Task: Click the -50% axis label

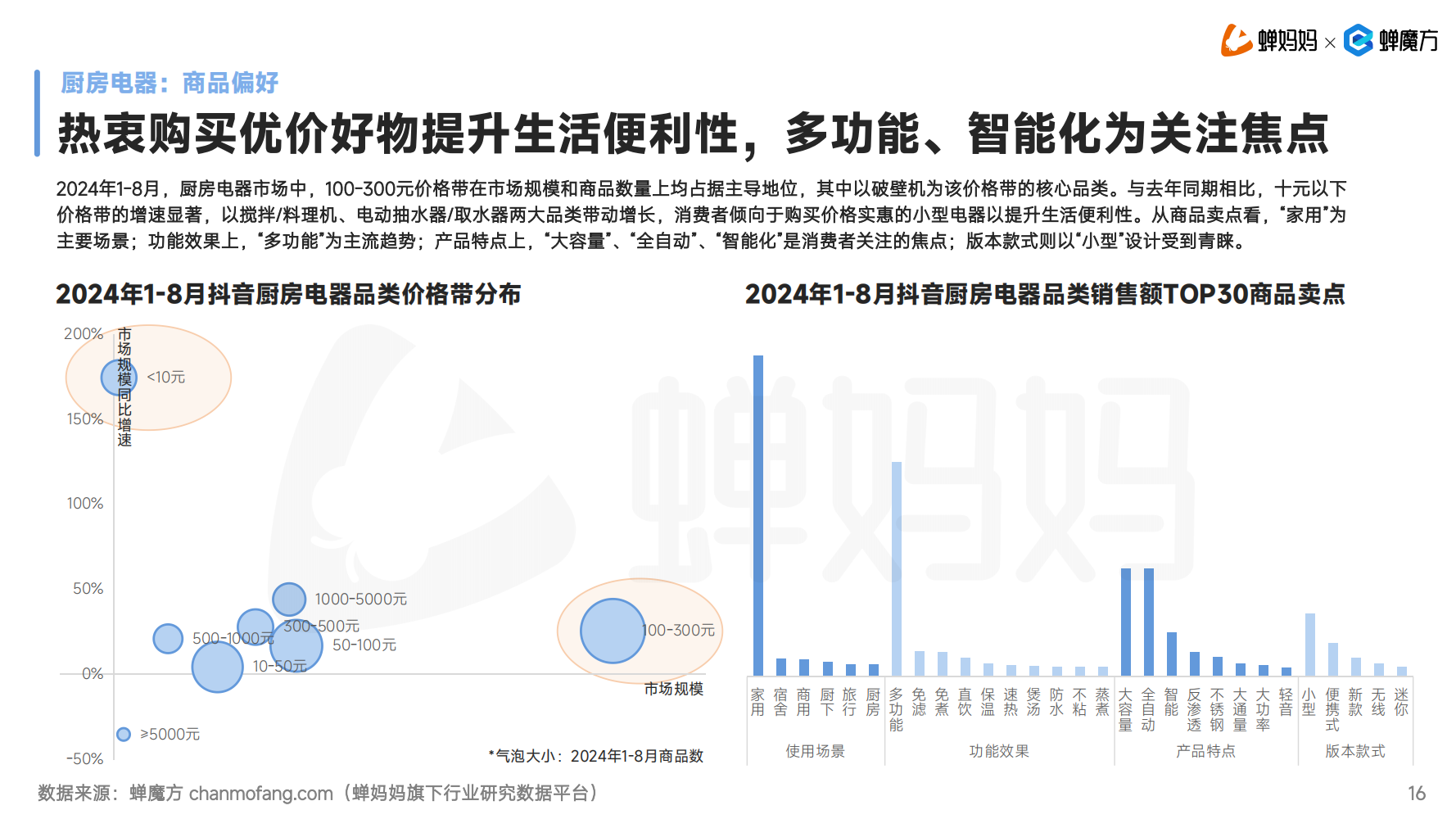Action: (x=85, y=759)
